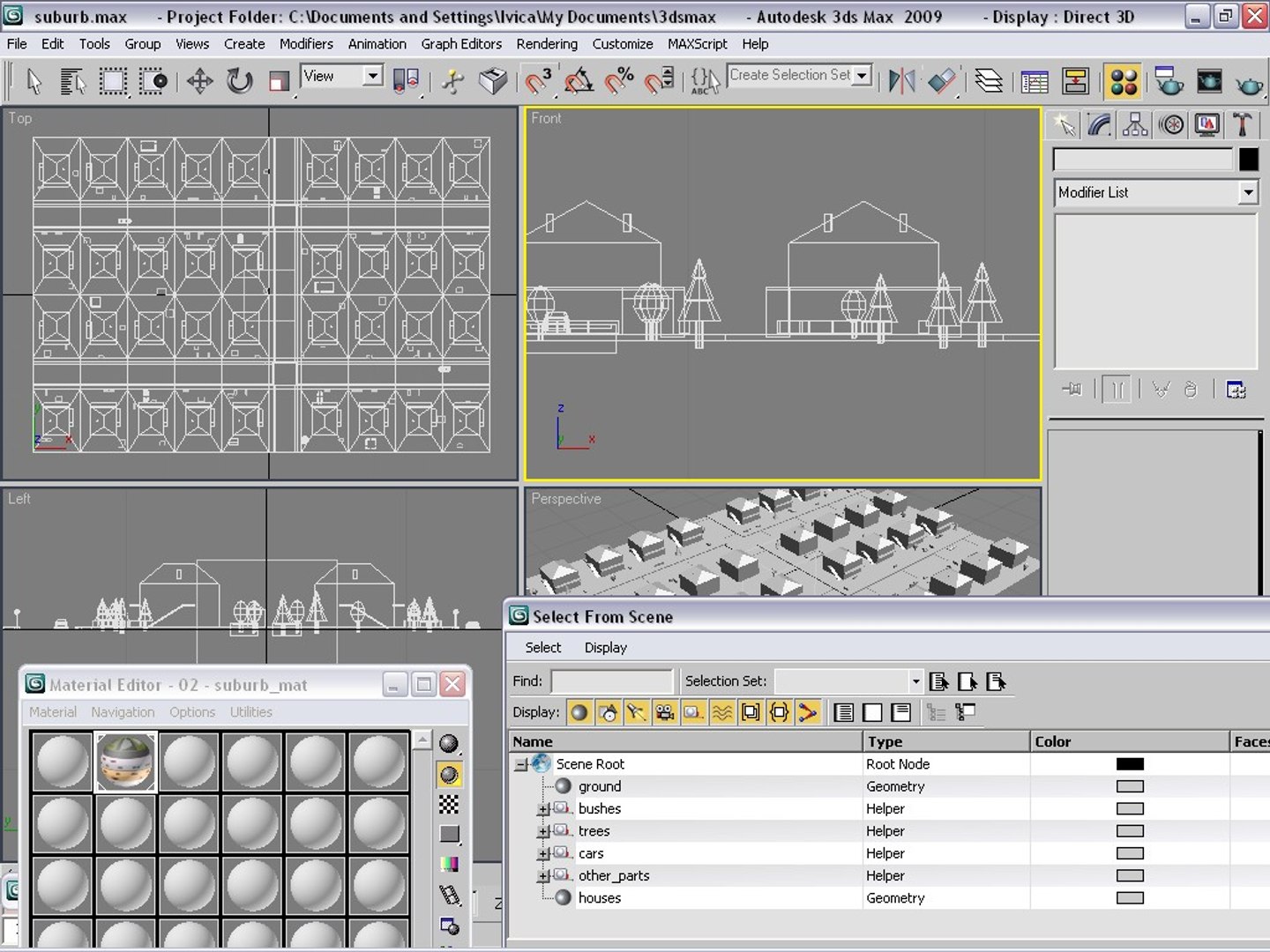Switch to the Modify command panel
Image resolution: width=1270 pixels, height=952 pixels.
point(1099,124)
